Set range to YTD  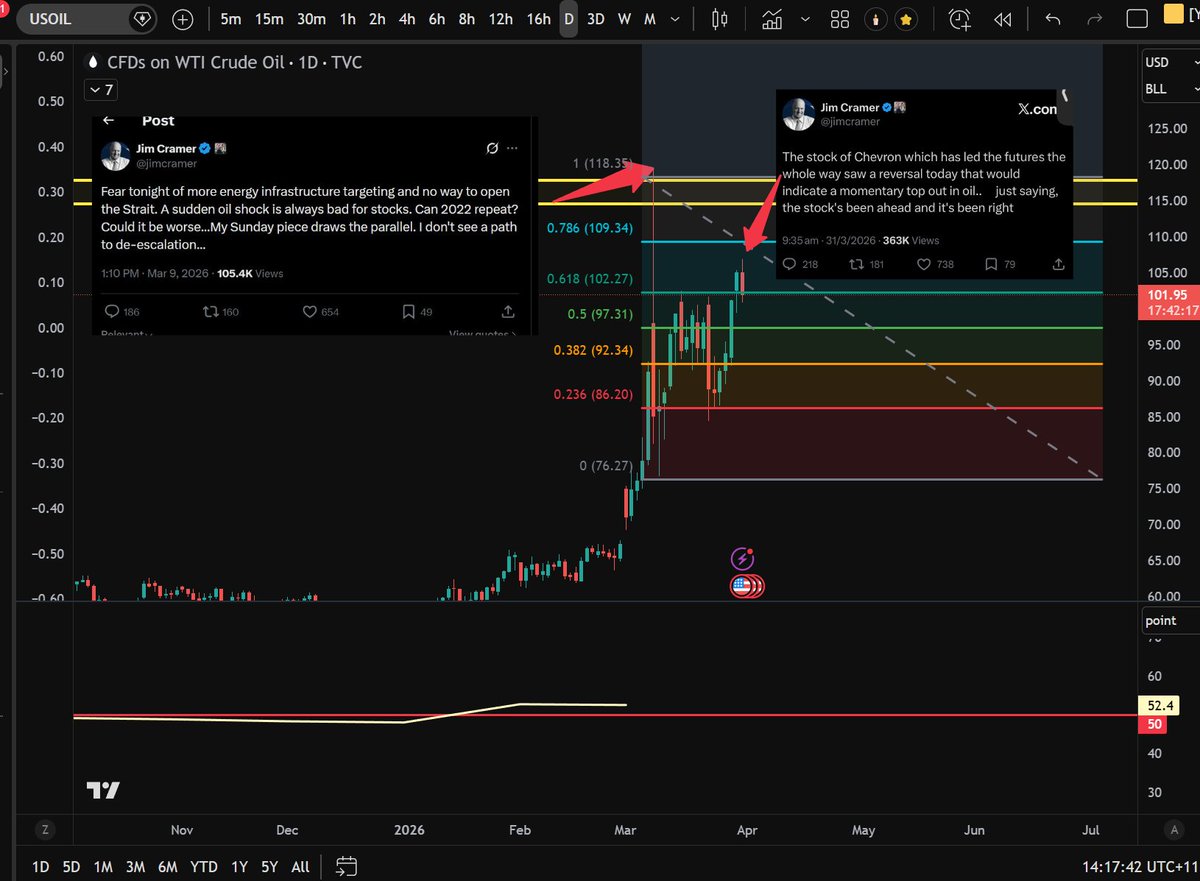pyautogui.click(x=203, y=866)
